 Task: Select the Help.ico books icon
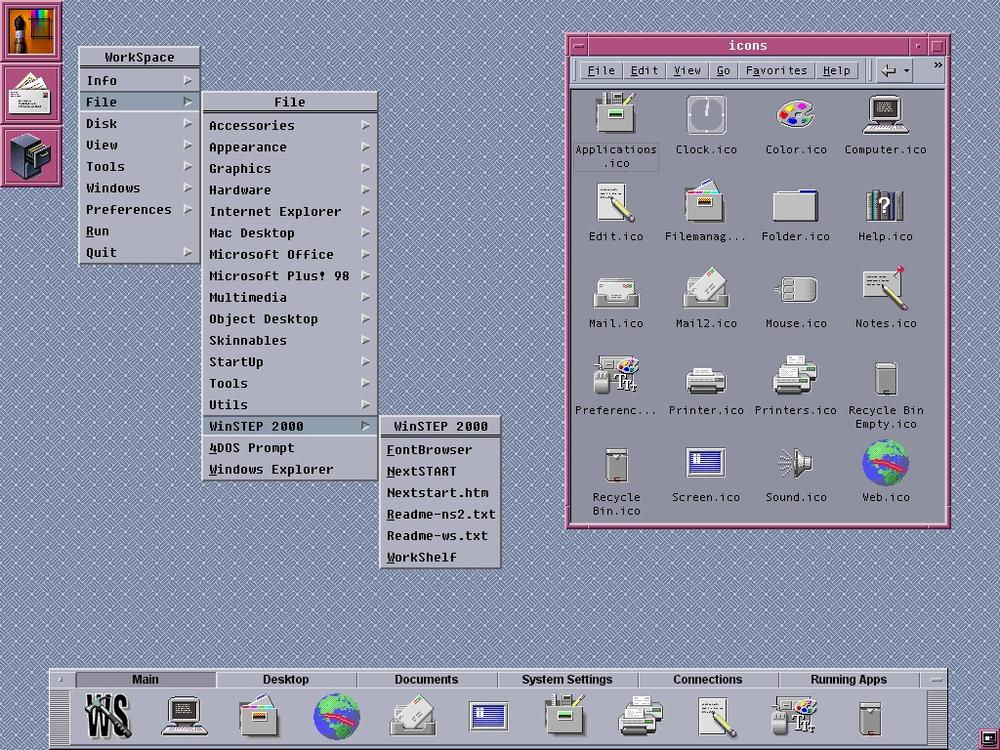click(885, 203)
